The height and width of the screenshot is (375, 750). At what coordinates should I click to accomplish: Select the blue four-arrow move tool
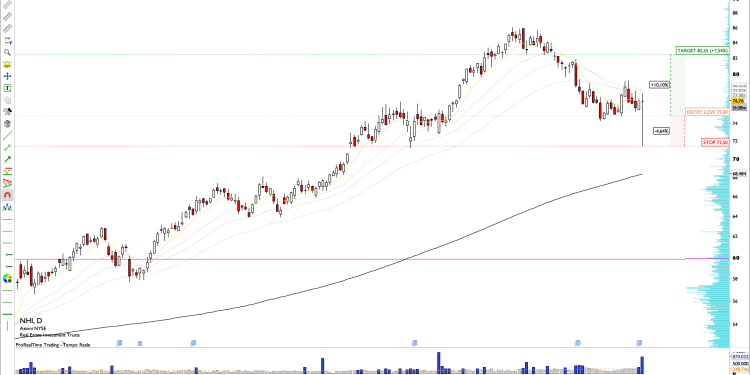click(7, 76)
